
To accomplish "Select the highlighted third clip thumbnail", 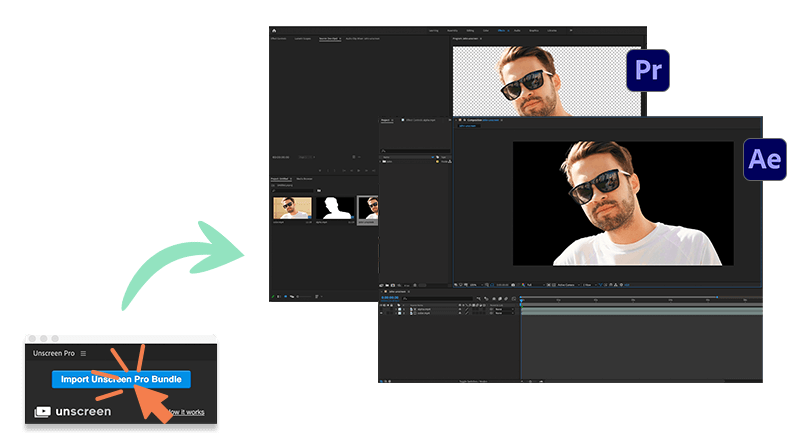I will coord(368,208).
